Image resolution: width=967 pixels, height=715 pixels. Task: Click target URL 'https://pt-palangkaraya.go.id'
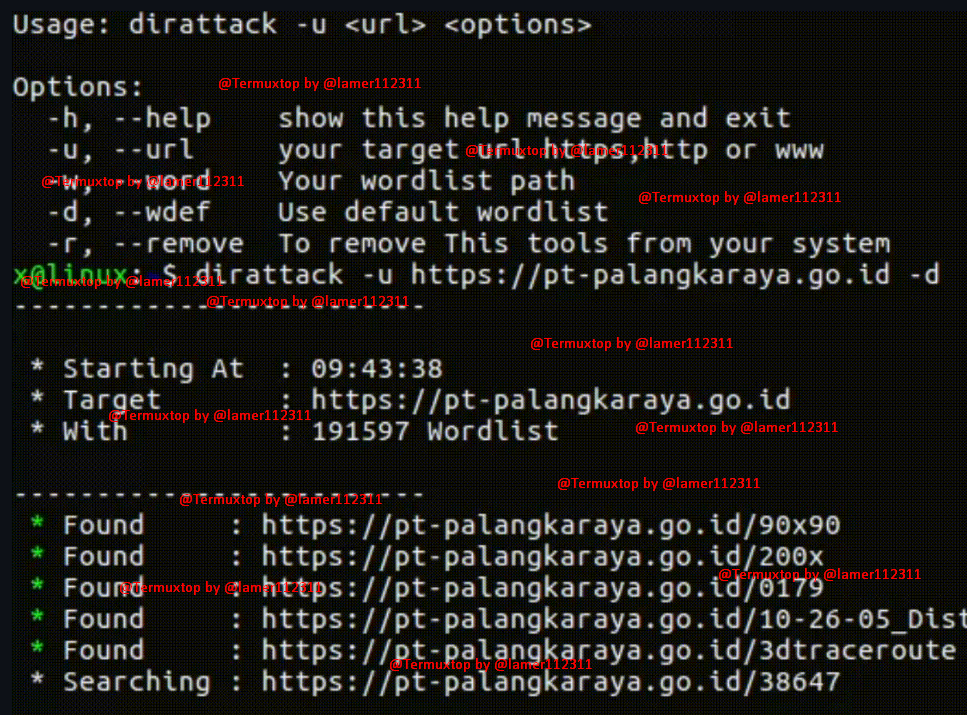[551, 400]
